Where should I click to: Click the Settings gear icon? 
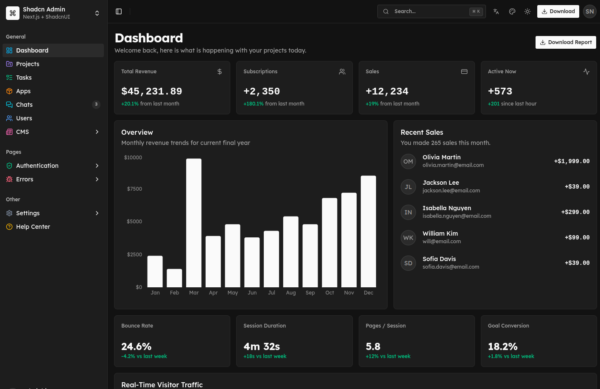click(x=9, y=213)
